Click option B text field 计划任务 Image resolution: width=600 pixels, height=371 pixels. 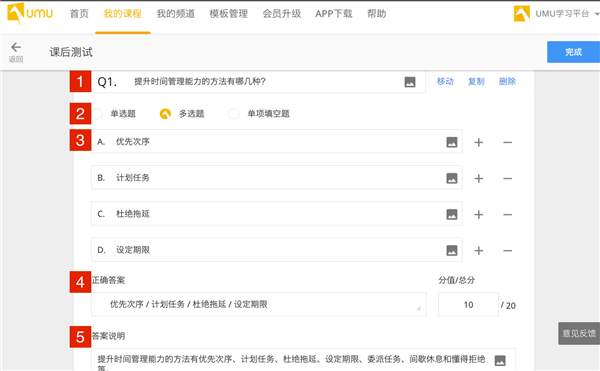[x=277, y=177]
